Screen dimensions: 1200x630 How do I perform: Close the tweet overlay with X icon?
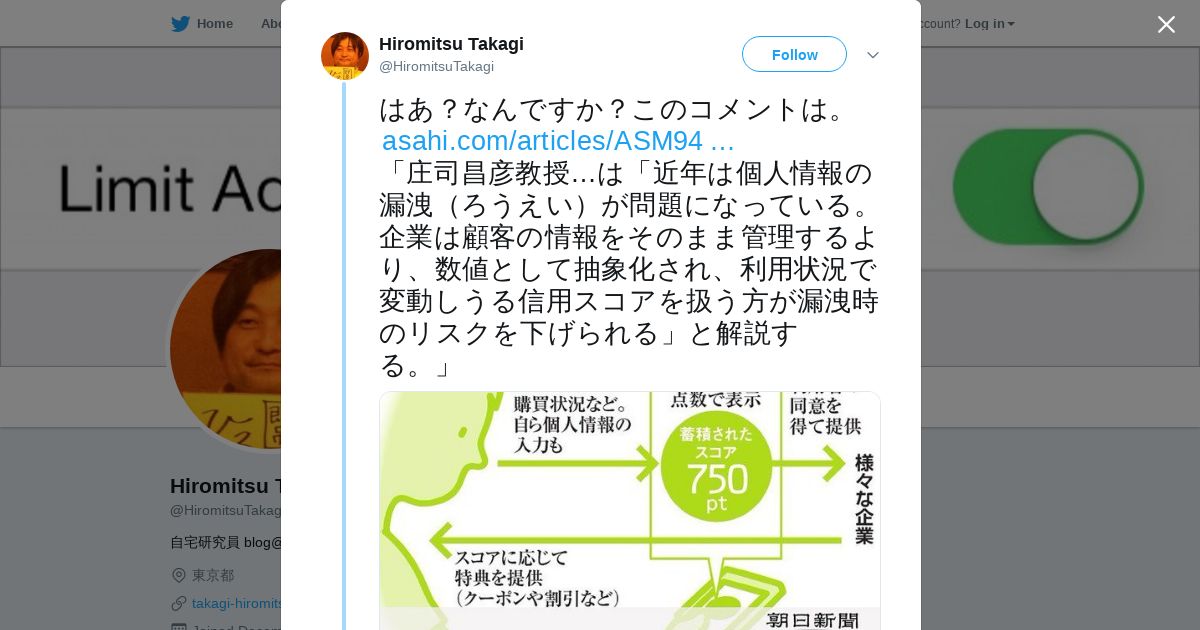pos(1166,24)
